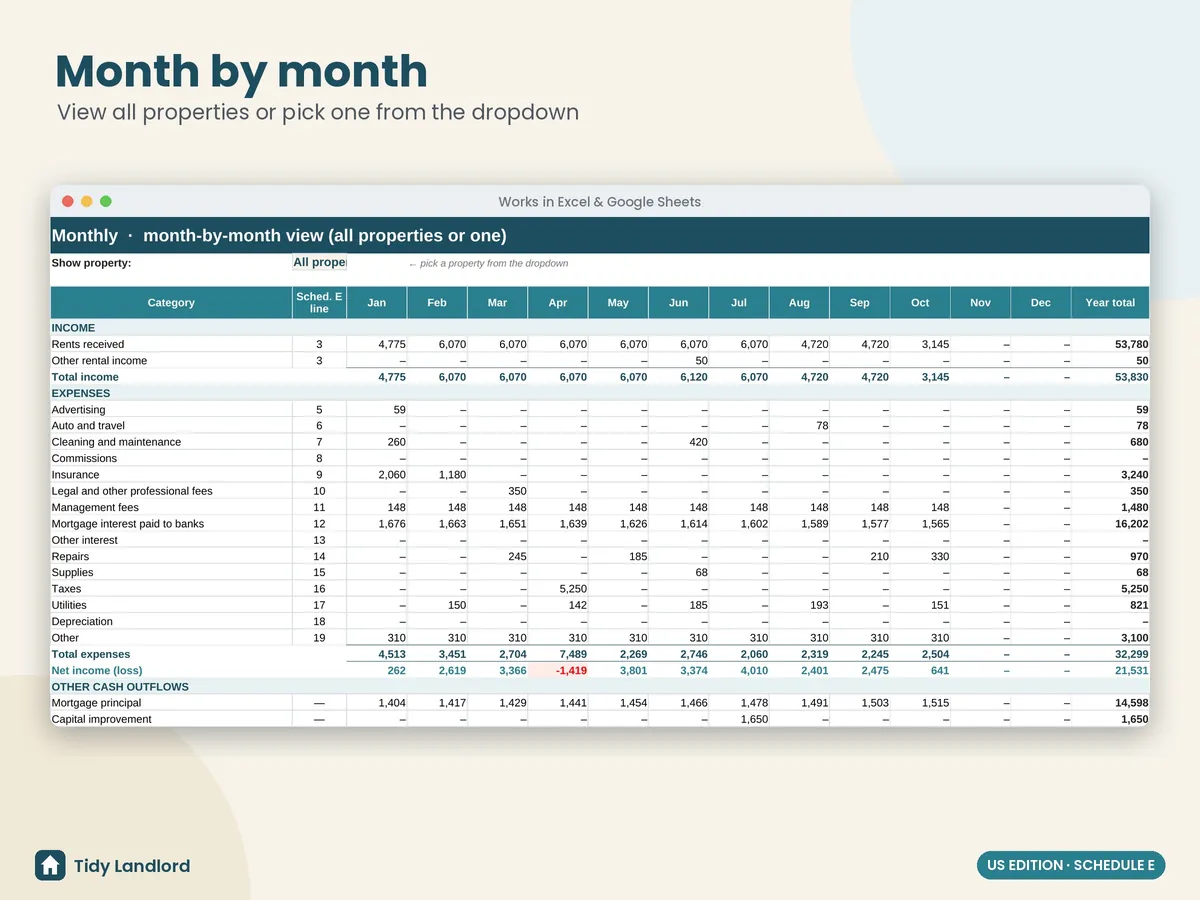Viewport: 1200px width, 900px height.
Task: Click Mortgage interest paid to banks label
Action: pos(128,524)
